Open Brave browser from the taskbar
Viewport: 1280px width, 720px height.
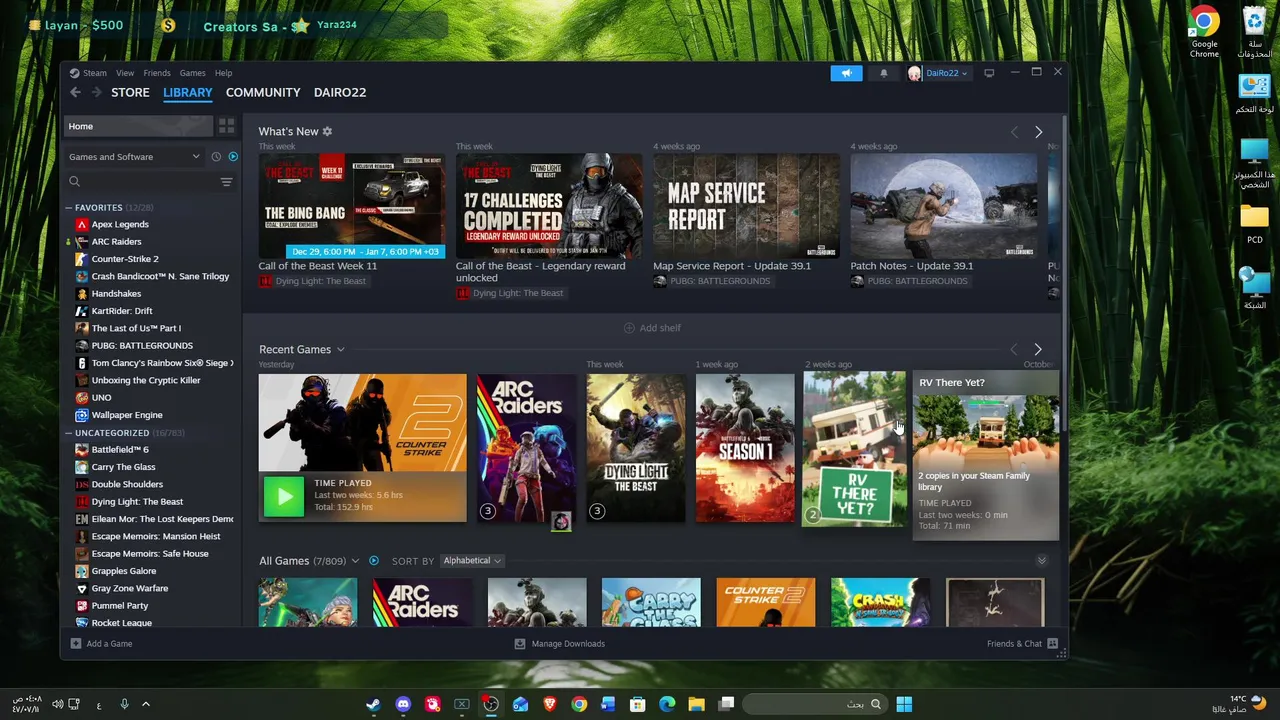[x=549, y=704]
